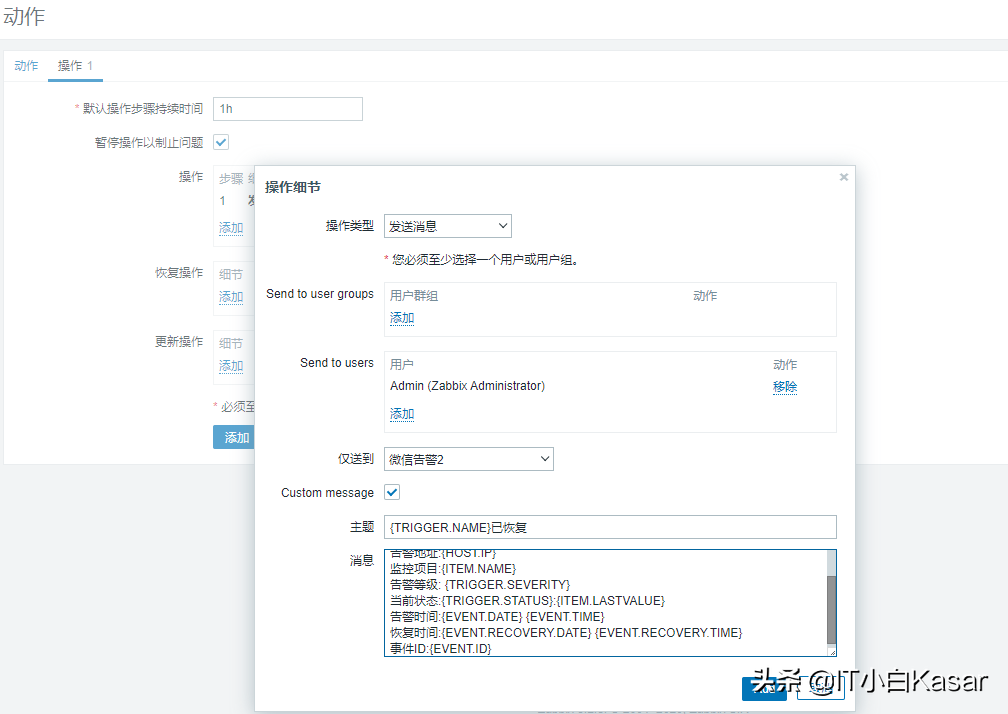Click 添加 under Send to user groups

click(402, 318)
